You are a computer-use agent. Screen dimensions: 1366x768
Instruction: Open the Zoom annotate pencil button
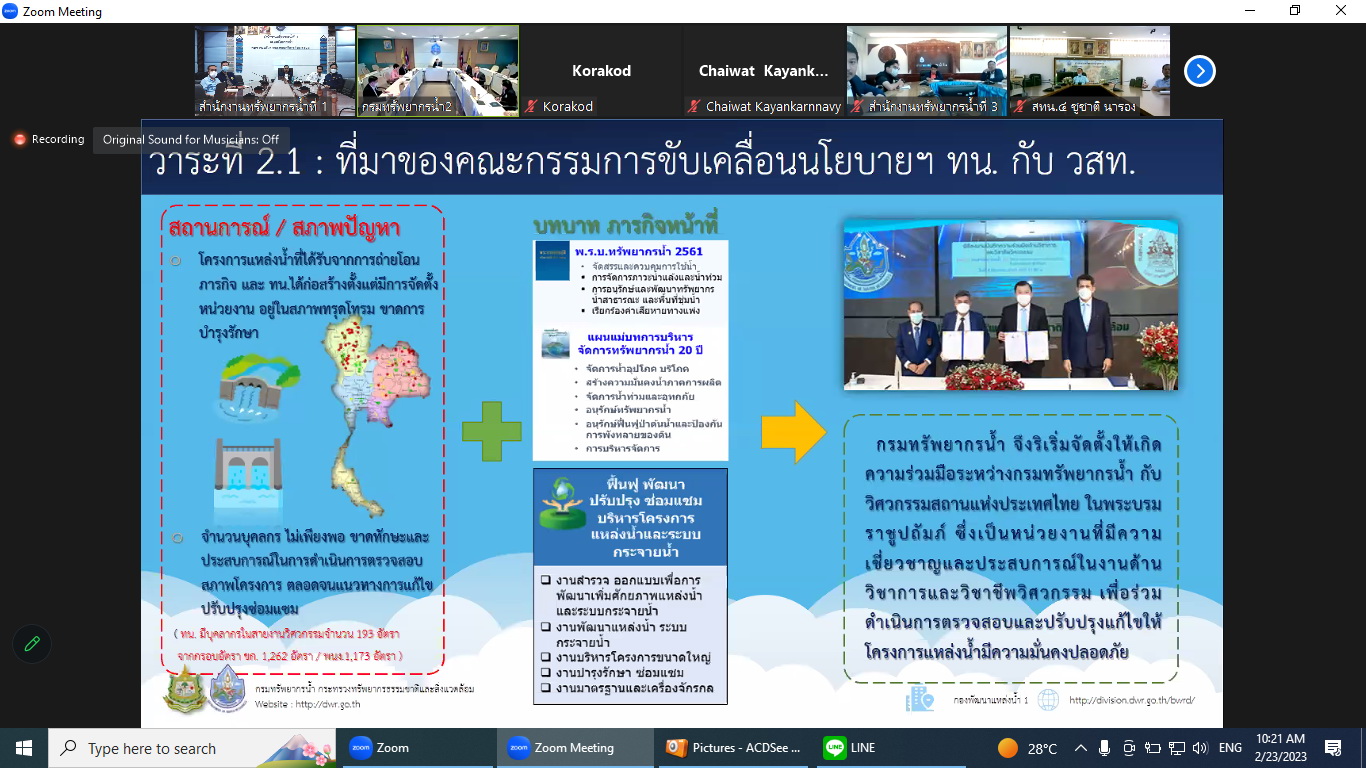point(32,644)
